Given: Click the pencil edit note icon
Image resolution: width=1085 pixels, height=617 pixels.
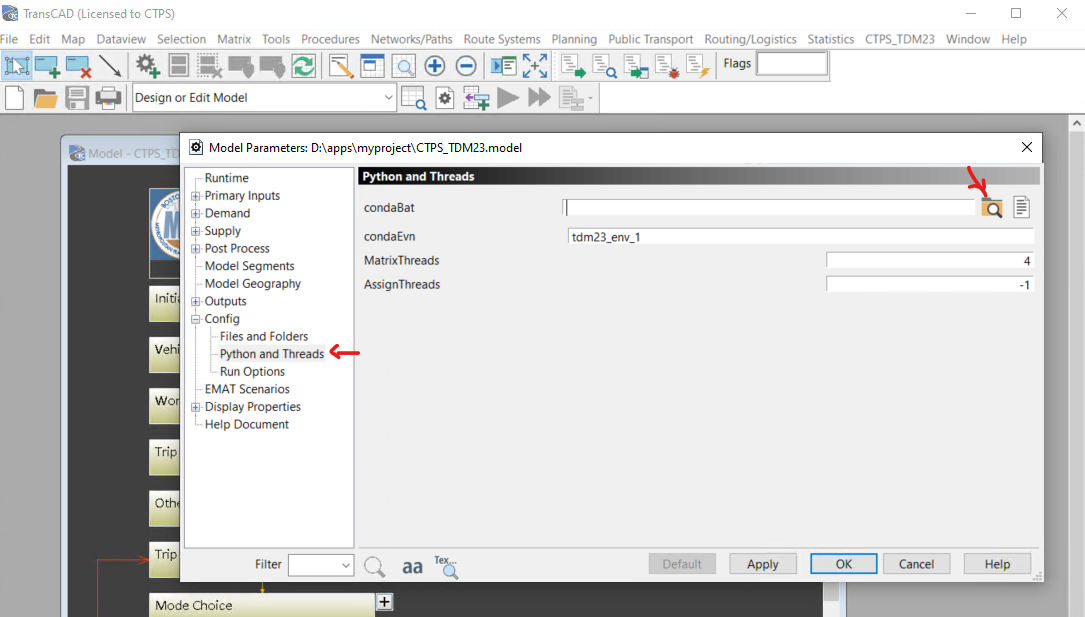Looking at the screenshot, I should [x=340, y=66].
